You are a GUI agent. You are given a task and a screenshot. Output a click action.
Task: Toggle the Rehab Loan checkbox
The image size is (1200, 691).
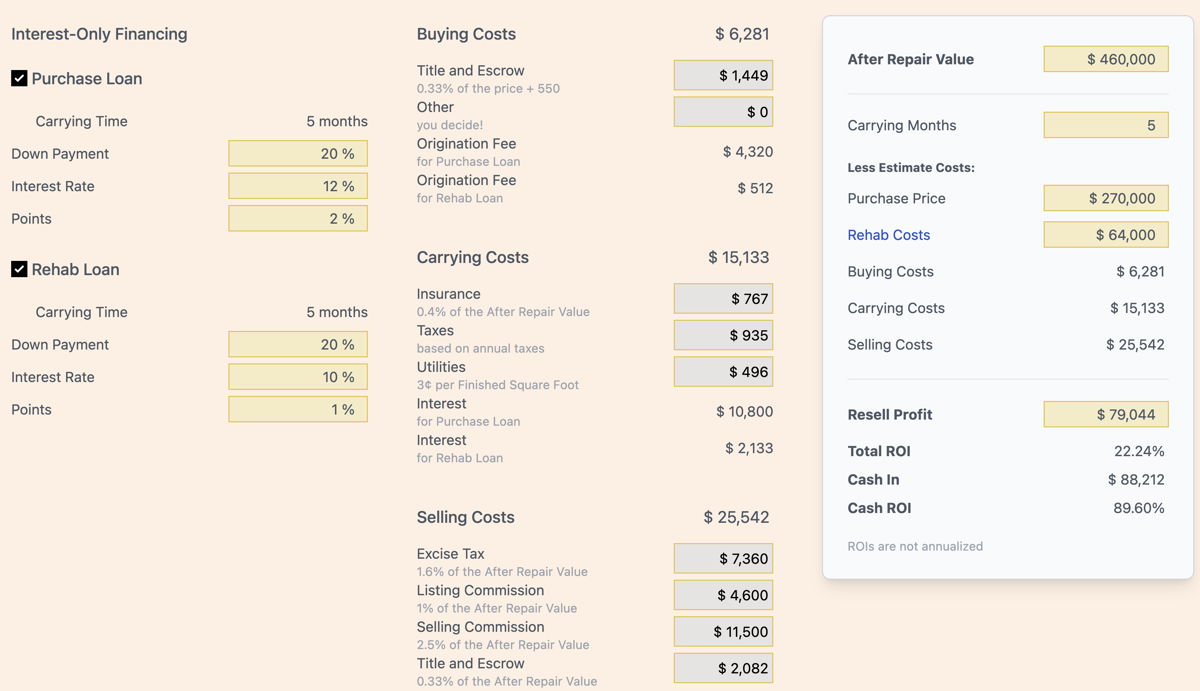point(19,269)
